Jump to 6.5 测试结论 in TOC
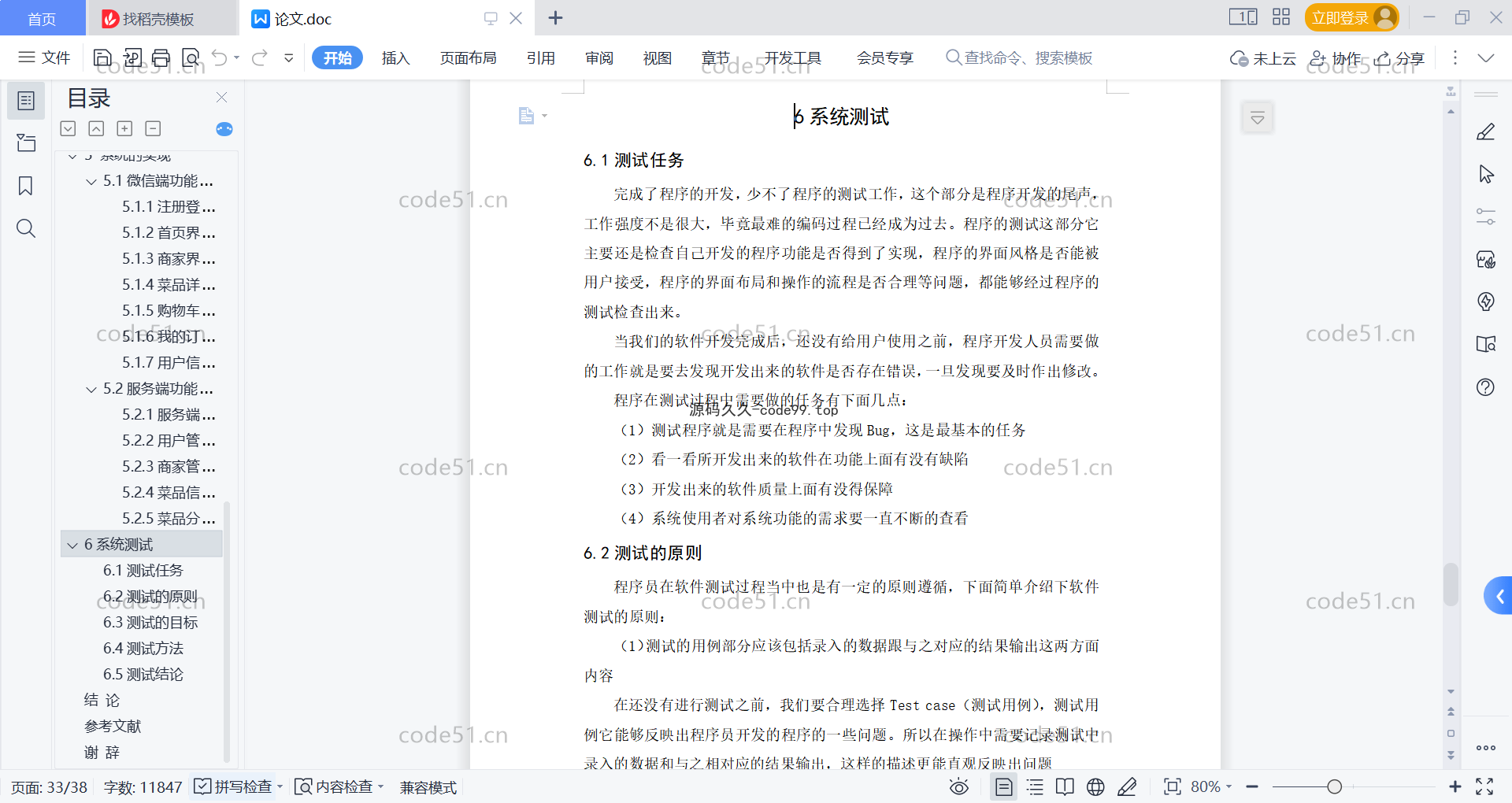Screen dimensions: 1512x803 point(143,675)
